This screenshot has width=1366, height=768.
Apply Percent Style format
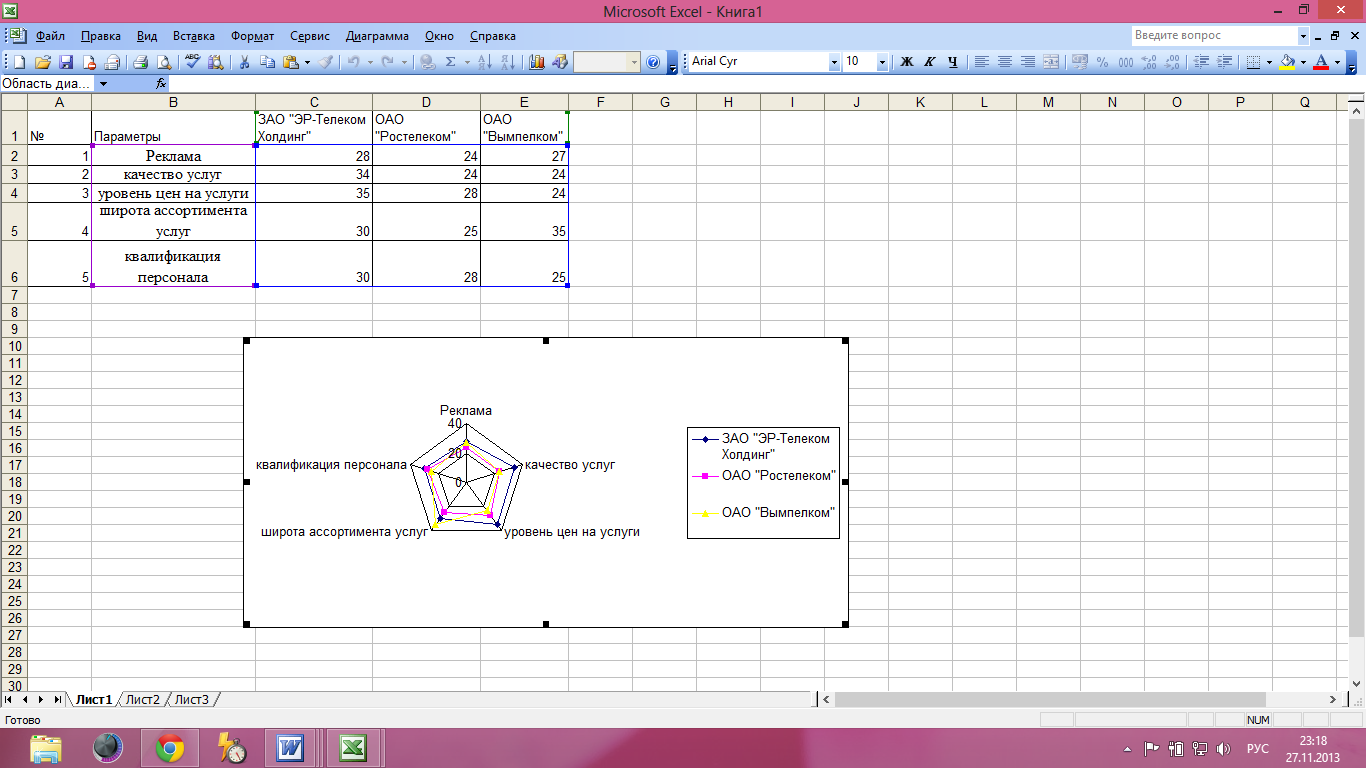[x=1102, y=62]
